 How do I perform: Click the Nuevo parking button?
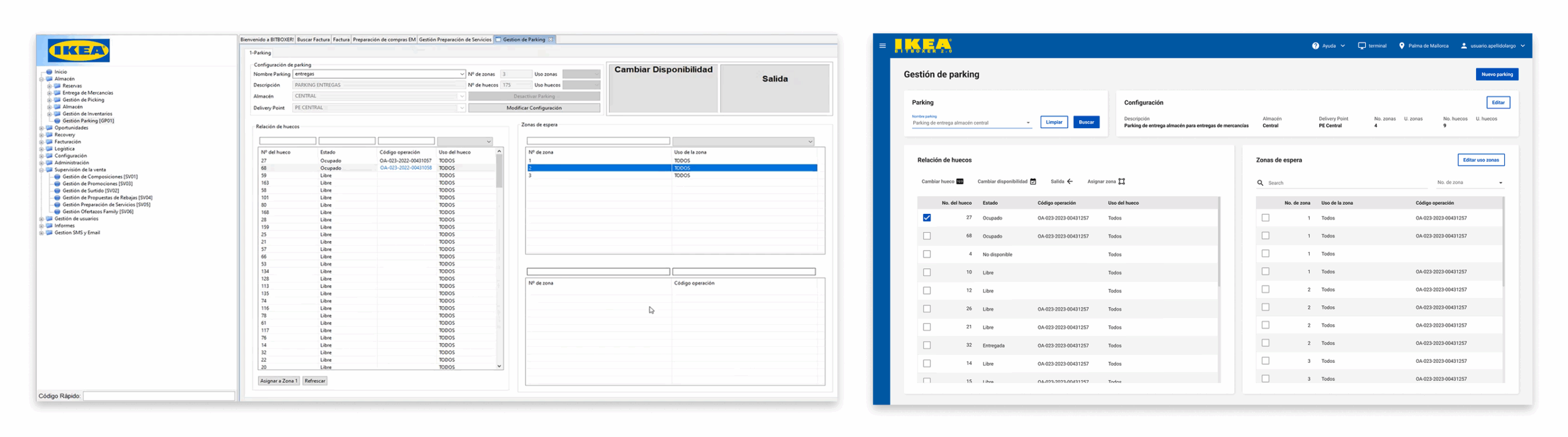click(1496, 74)
